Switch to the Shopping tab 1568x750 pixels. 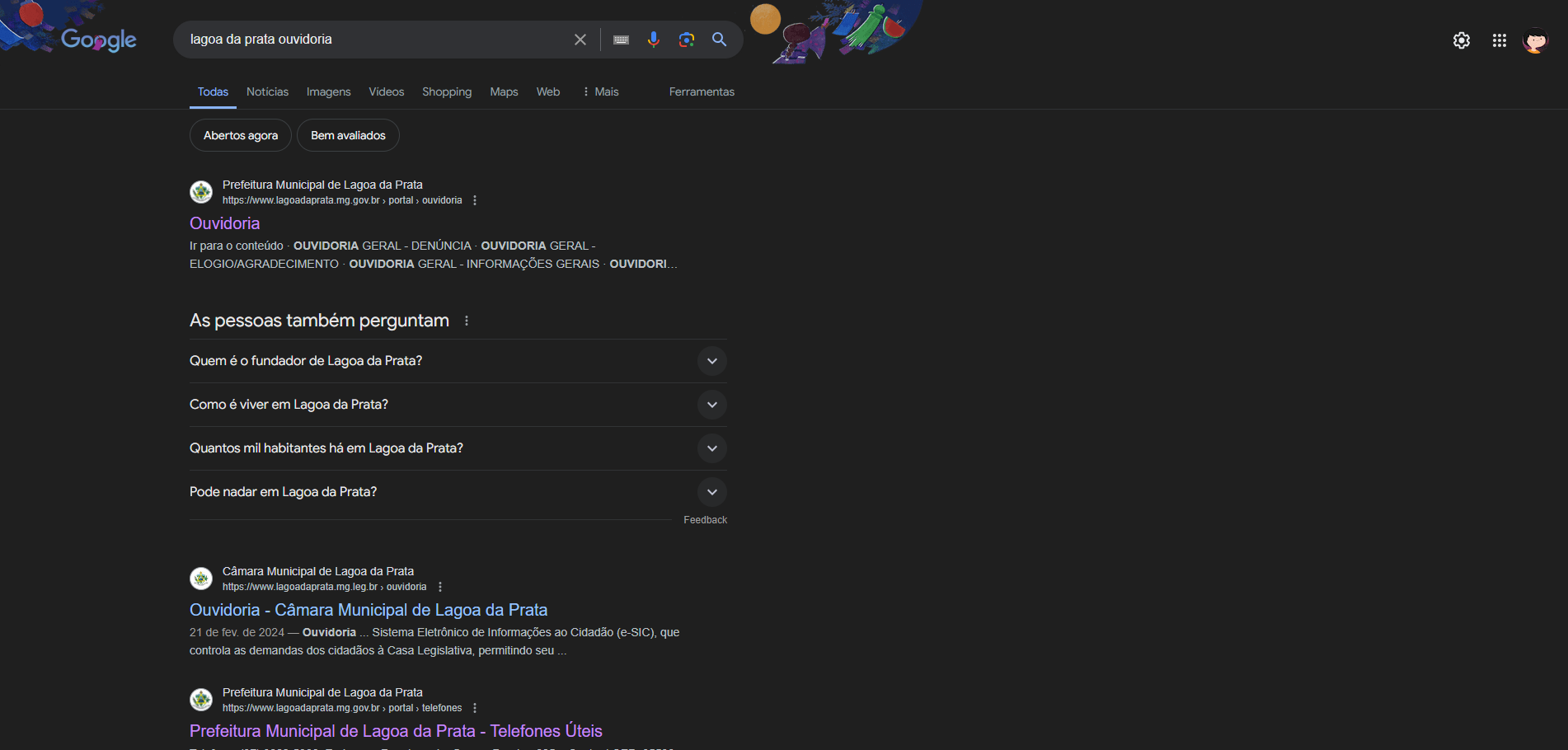447,91
